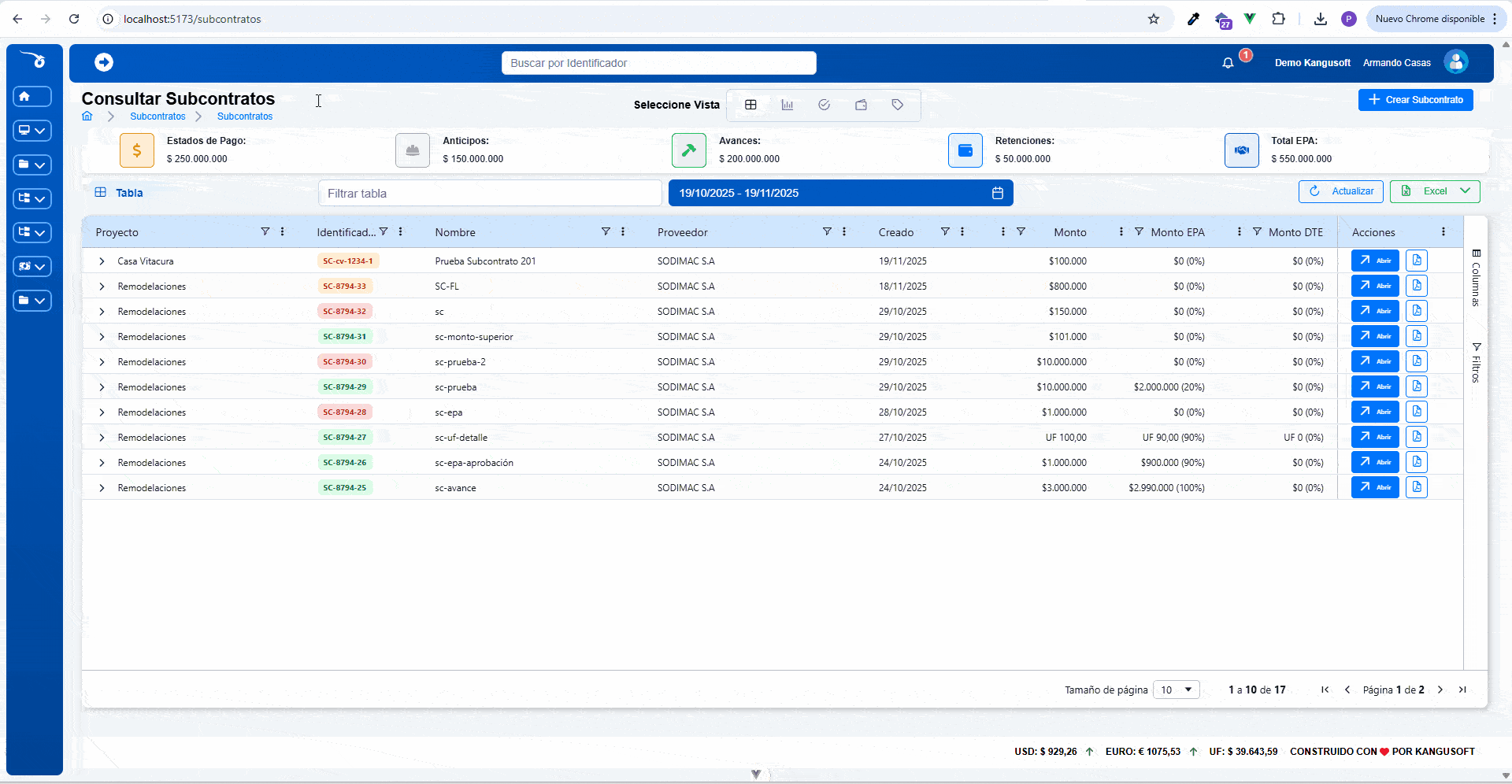
Task: Click the breadcrumb home icon
Action: [x=87, y=116]
